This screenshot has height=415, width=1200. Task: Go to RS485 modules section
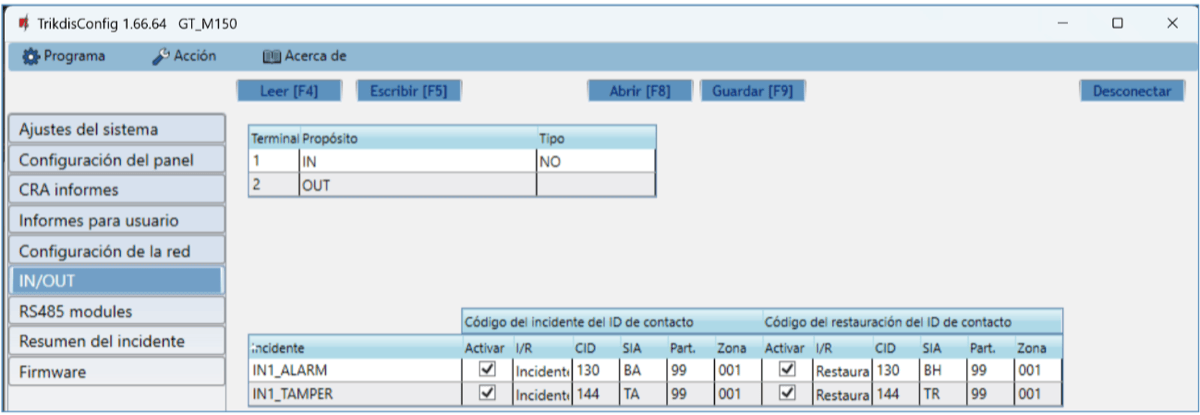pyautogui.click(x=115, y=311)
